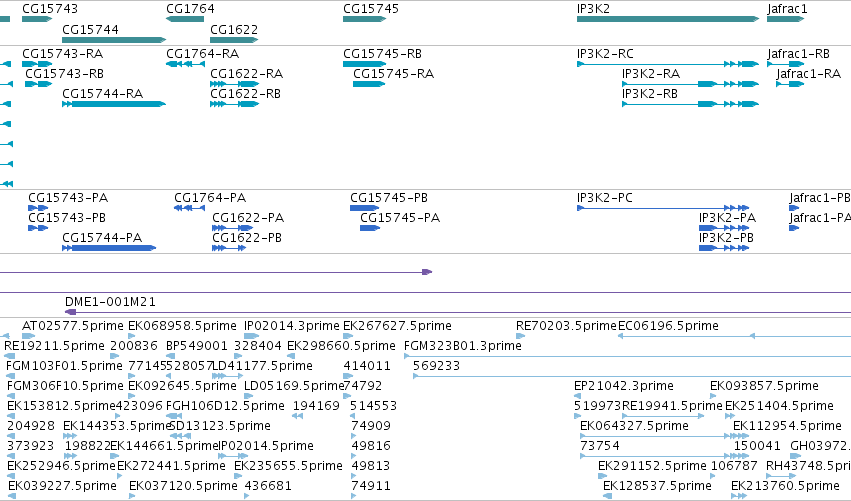
Task: Open the EP21042.3prime EST label
Action: click(624, 386)
